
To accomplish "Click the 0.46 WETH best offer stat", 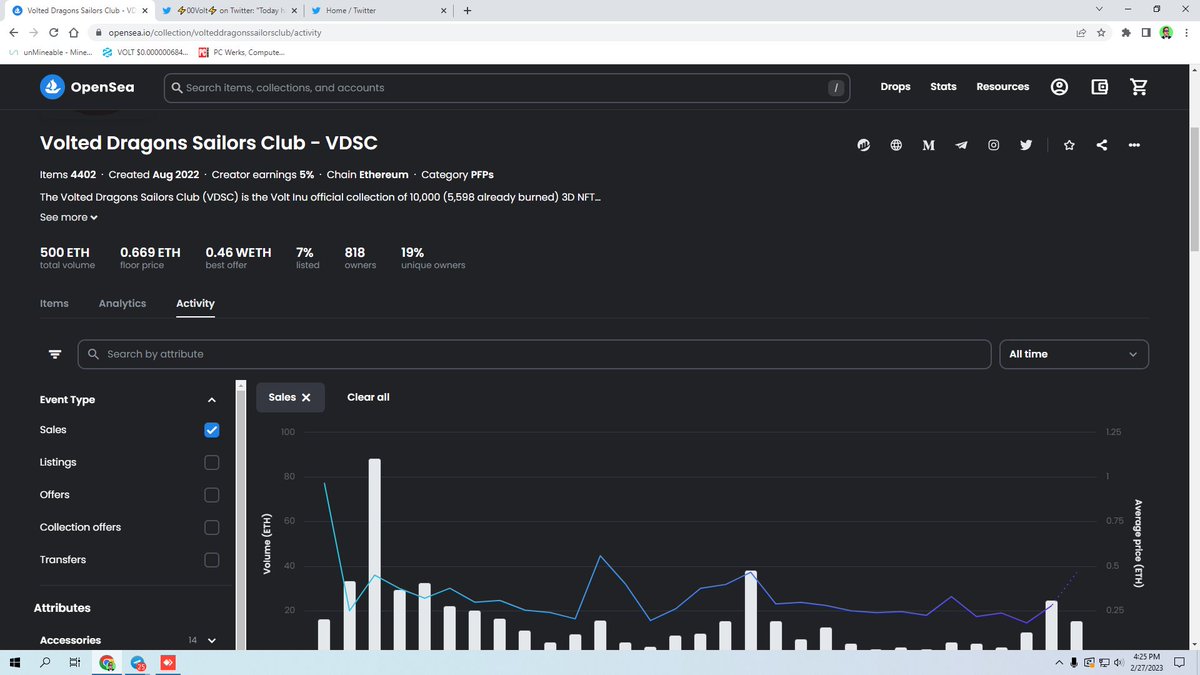I will pos(238,258).
